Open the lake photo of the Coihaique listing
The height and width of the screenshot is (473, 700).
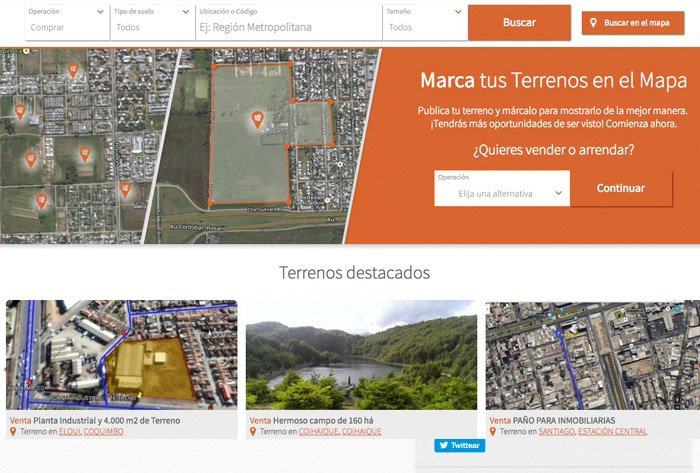click(x=361, y=355)
